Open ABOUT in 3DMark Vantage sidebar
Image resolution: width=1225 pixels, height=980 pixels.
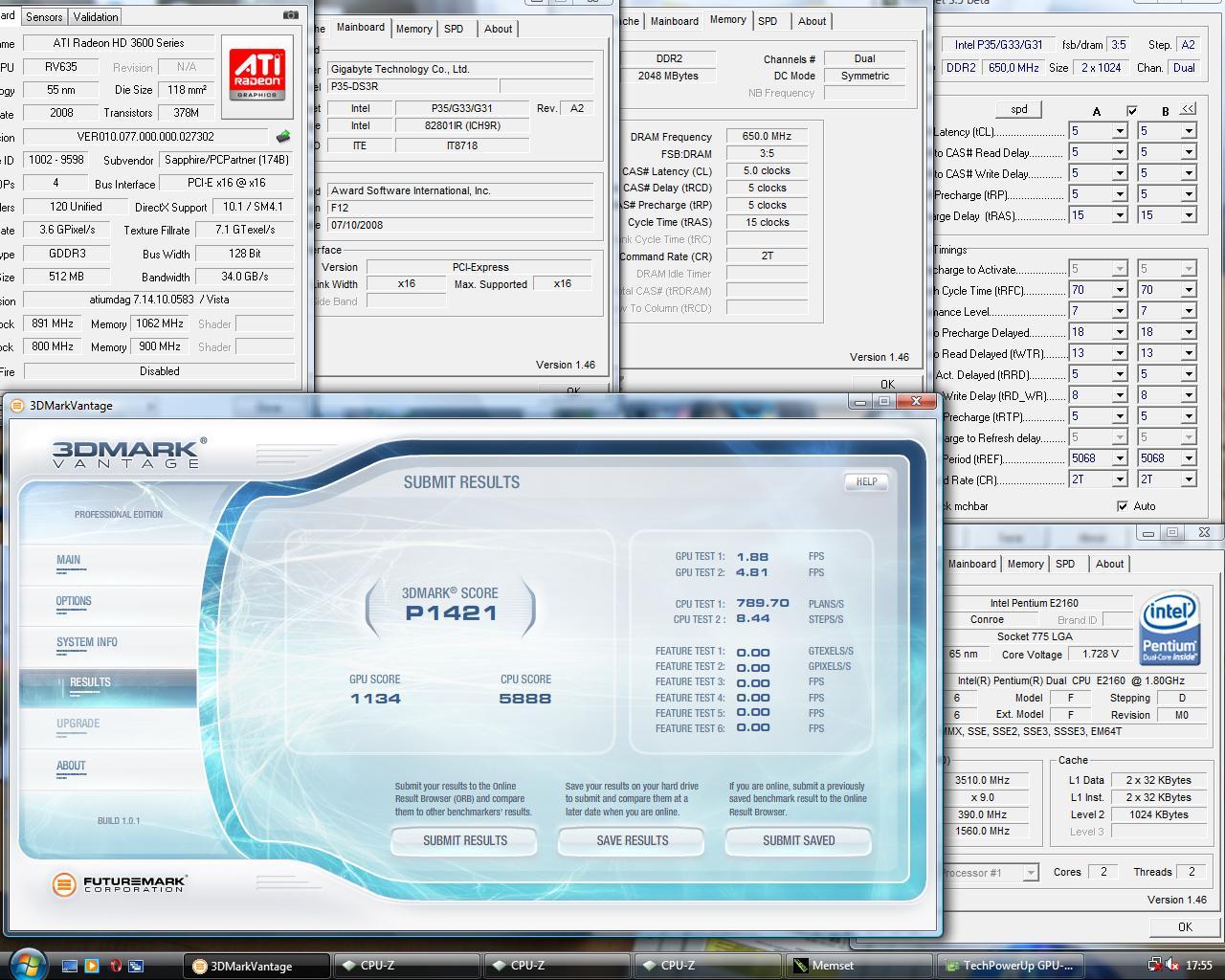coord(71,766)
